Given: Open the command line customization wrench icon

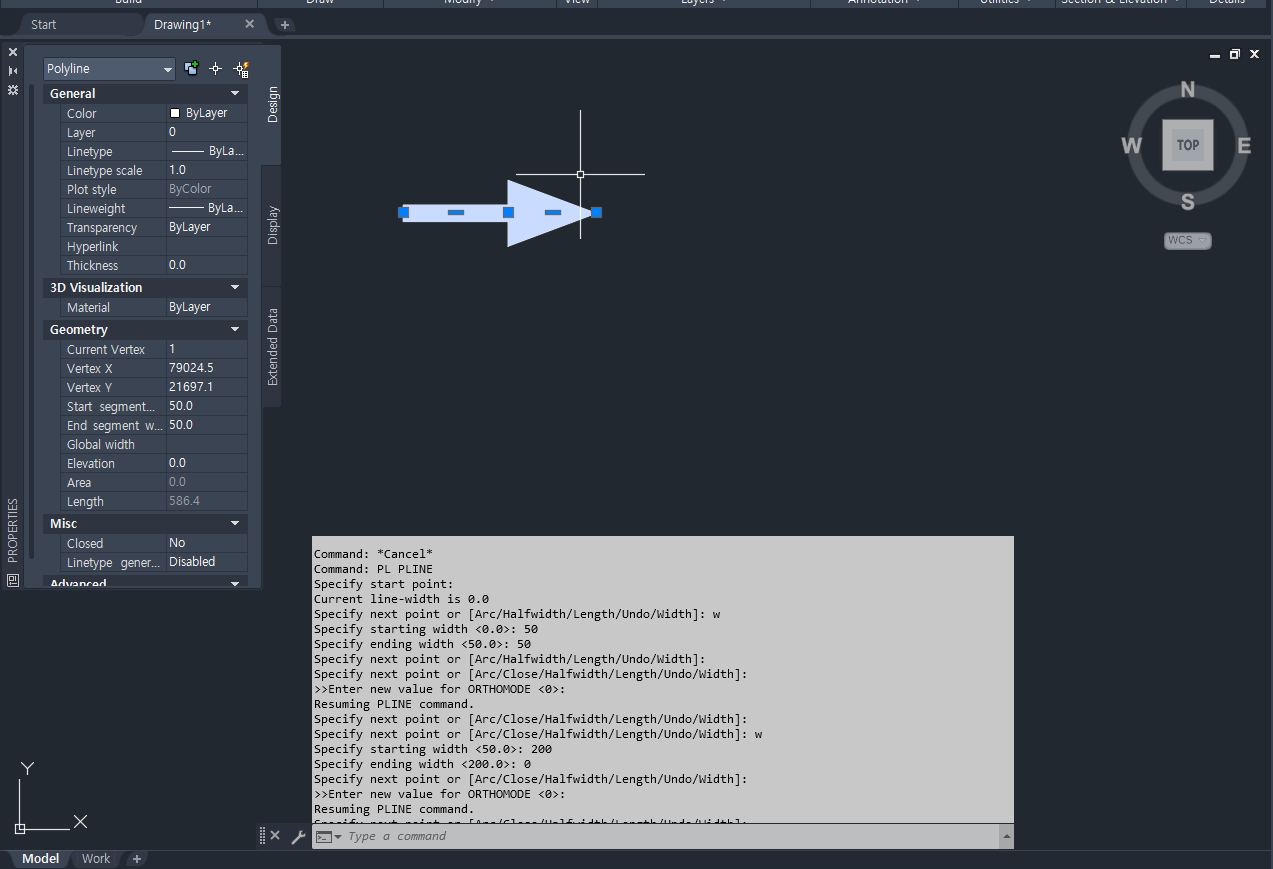Looking at the screenshot, I should coord(299,836).
